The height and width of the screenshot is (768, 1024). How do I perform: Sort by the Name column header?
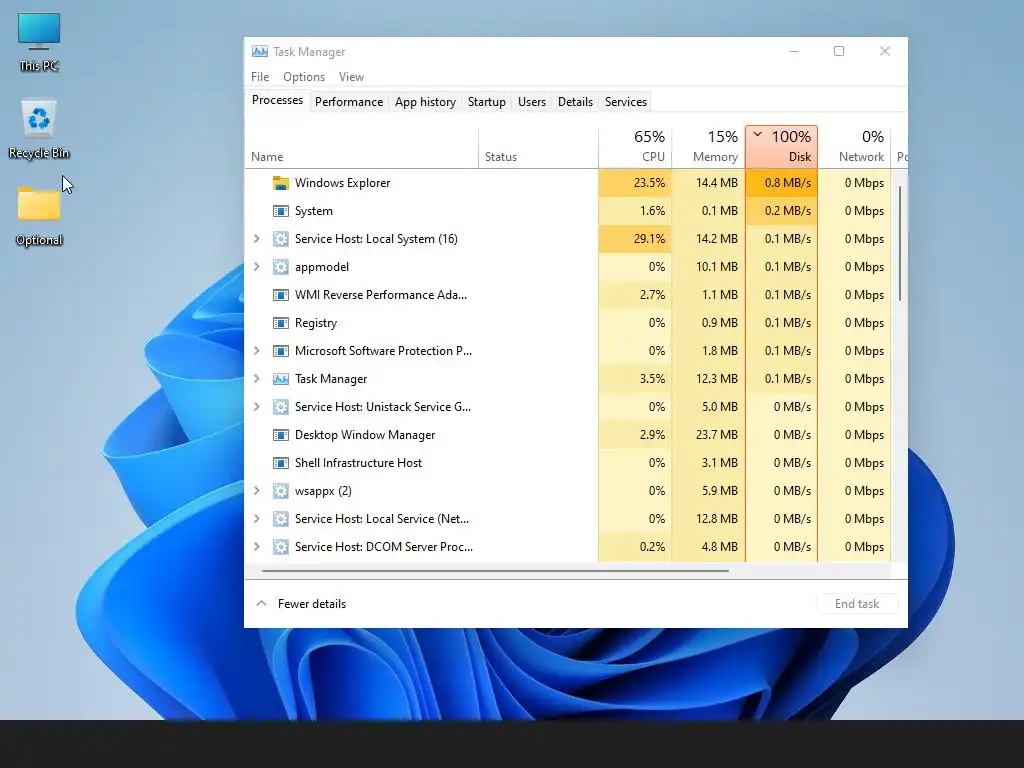pyautogui.click(x=361, y=147)
